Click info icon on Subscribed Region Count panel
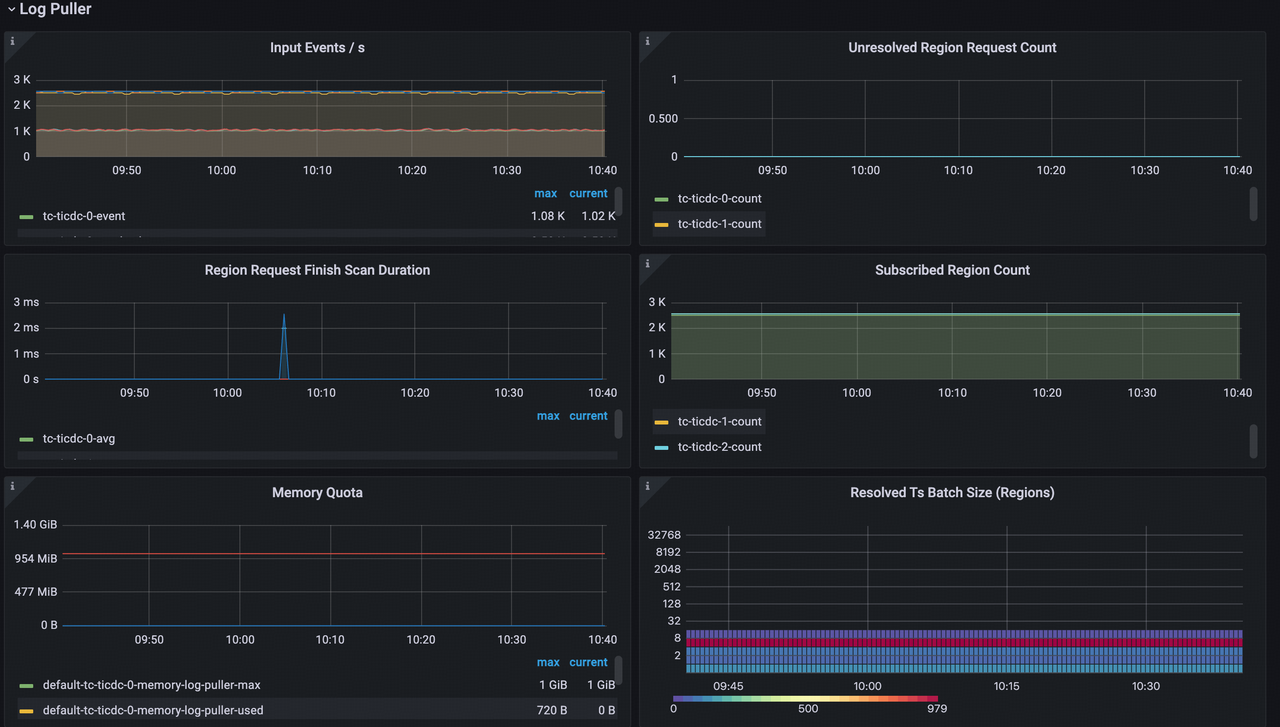This screenshot has width=1280, height=727. tap(647, 264)
